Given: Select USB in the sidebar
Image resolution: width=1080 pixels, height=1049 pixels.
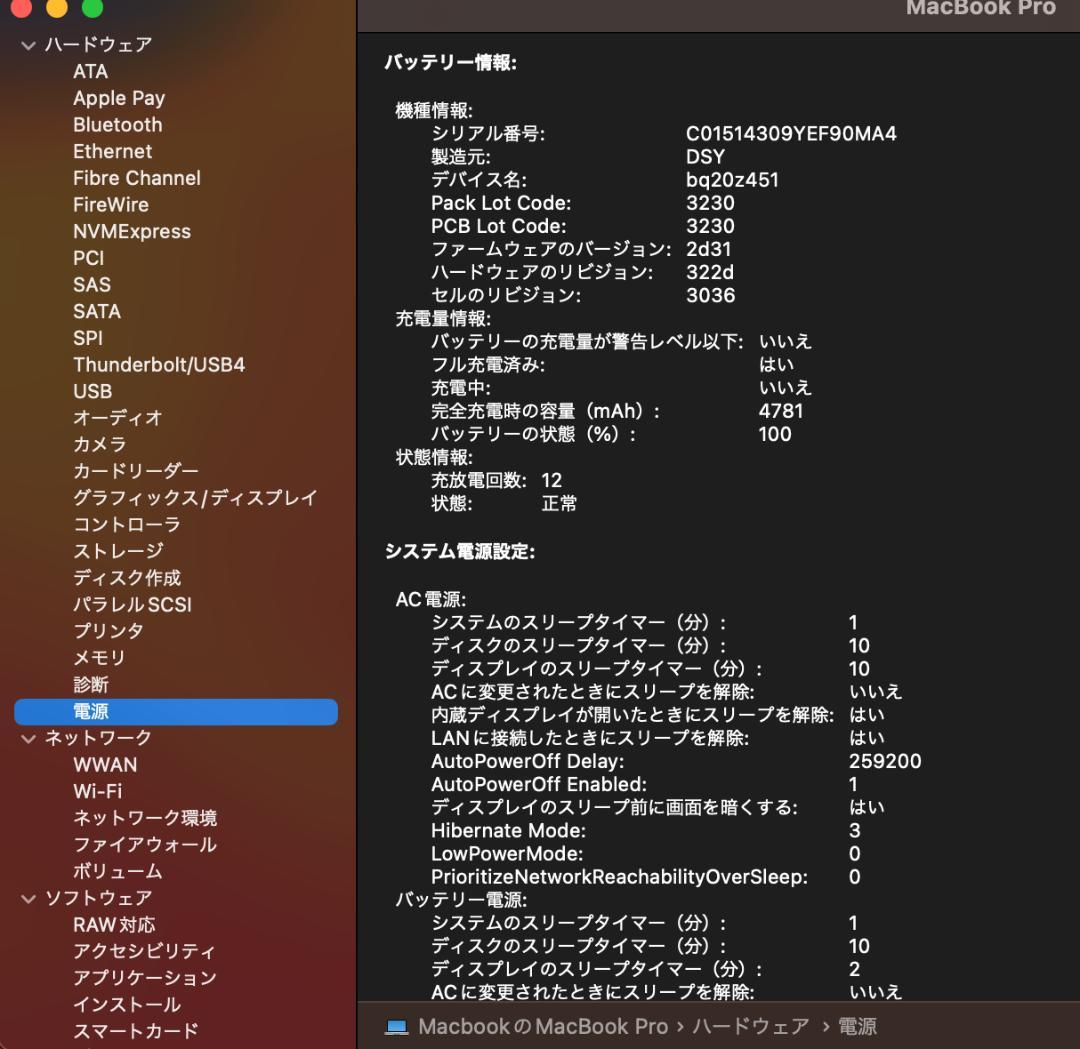Looking at the screenshot, I should coord(90,391).
